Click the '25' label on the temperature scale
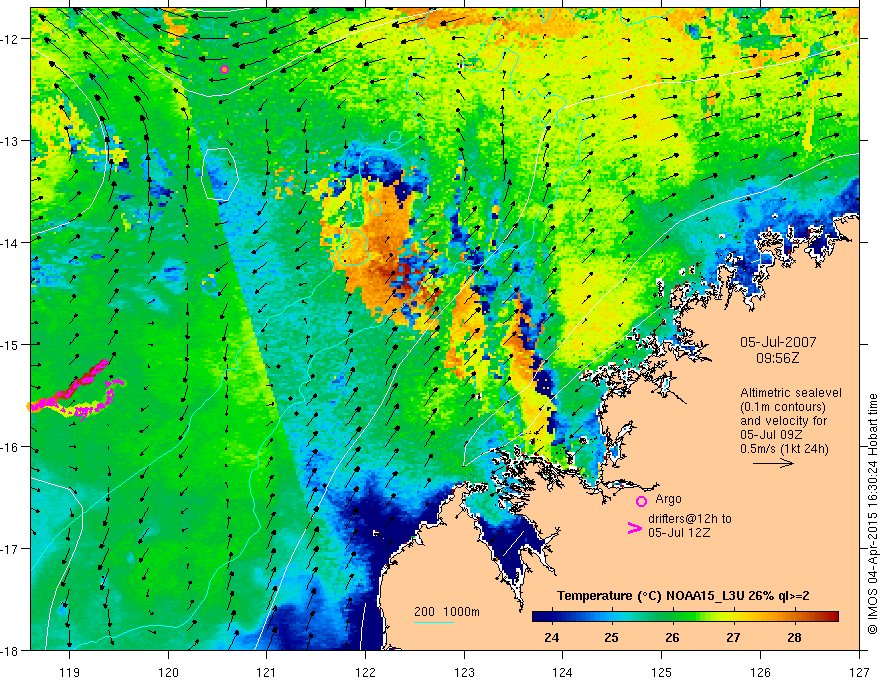 (x=612, y=637)
